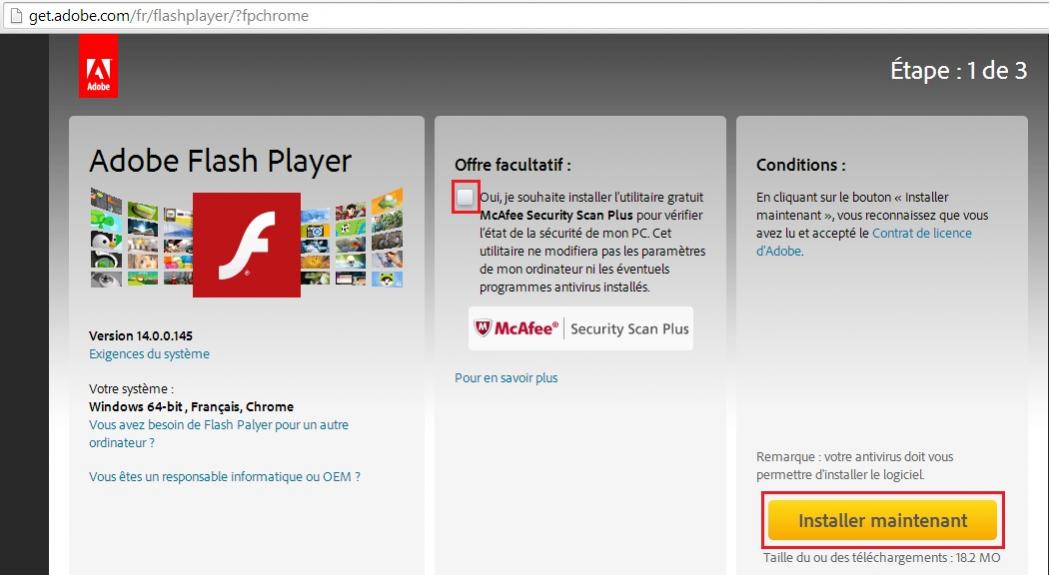1050x575 pixels.
Task: Click the photo collage left of Flash logo
Action: point(140,238)
